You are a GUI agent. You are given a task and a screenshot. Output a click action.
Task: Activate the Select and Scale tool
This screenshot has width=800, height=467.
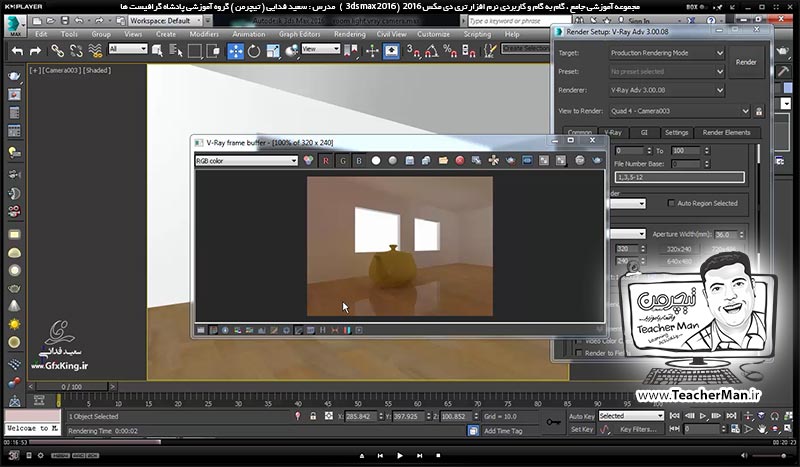(273, 51)
